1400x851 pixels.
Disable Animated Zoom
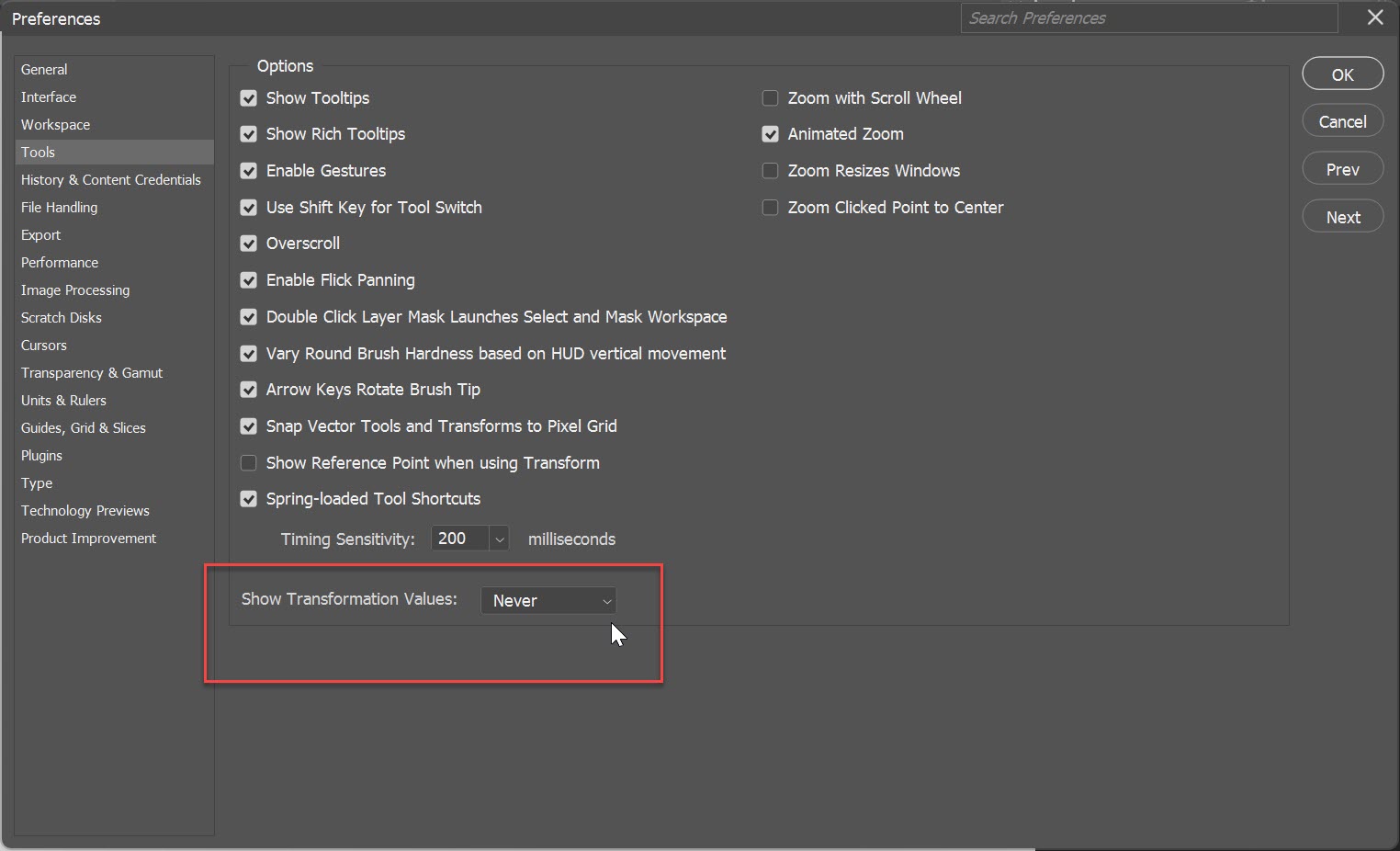pyautogui.click(x=770, y=134)
